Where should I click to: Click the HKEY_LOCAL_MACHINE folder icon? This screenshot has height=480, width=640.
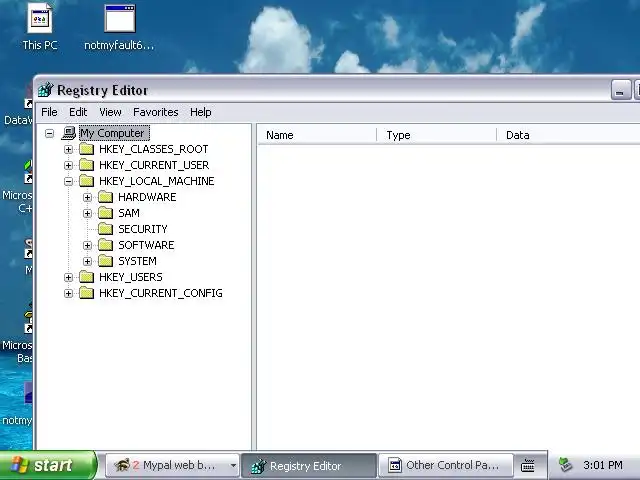tap(87, 181)
